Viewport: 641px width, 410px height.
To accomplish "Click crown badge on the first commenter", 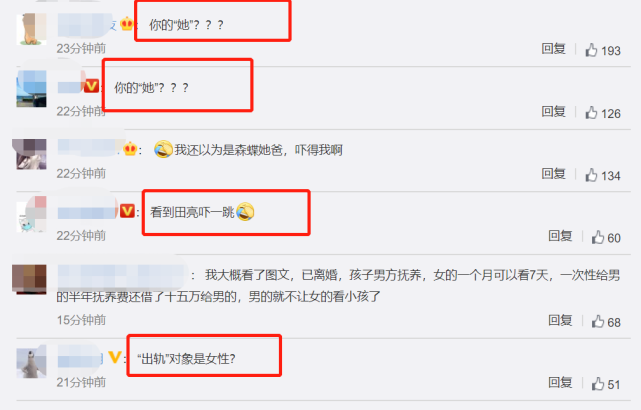I will point(127,24).
